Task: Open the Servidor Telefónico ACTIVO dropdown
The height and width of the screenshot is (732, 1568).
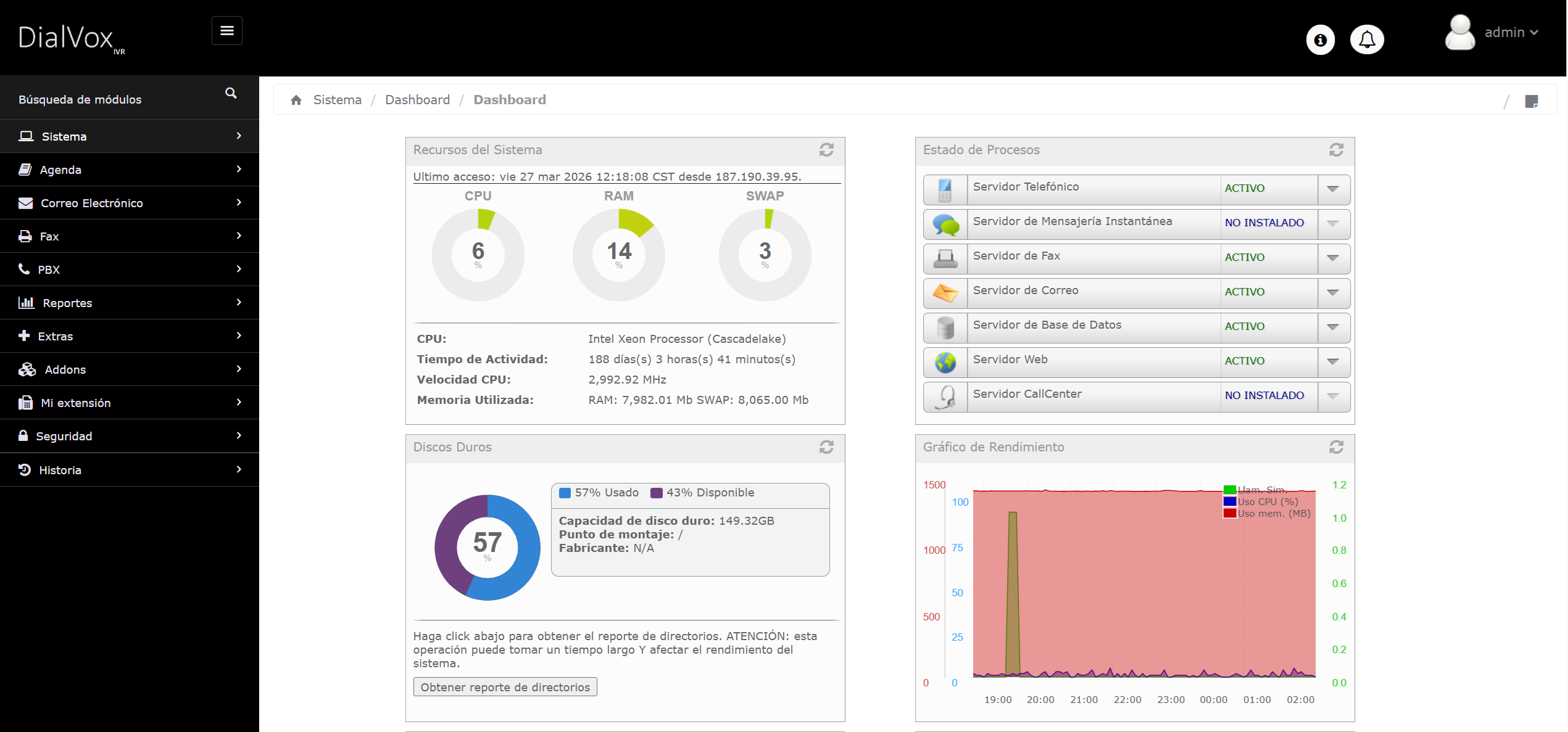Action: 1333,189
